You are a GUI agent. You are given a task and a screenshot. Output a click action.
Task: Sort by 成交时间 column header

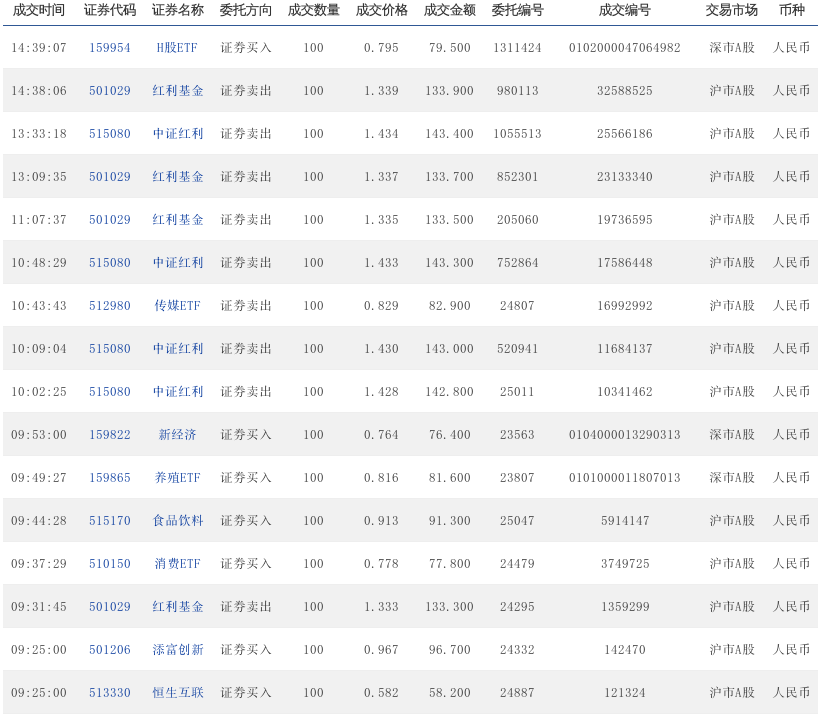[38, 11]
